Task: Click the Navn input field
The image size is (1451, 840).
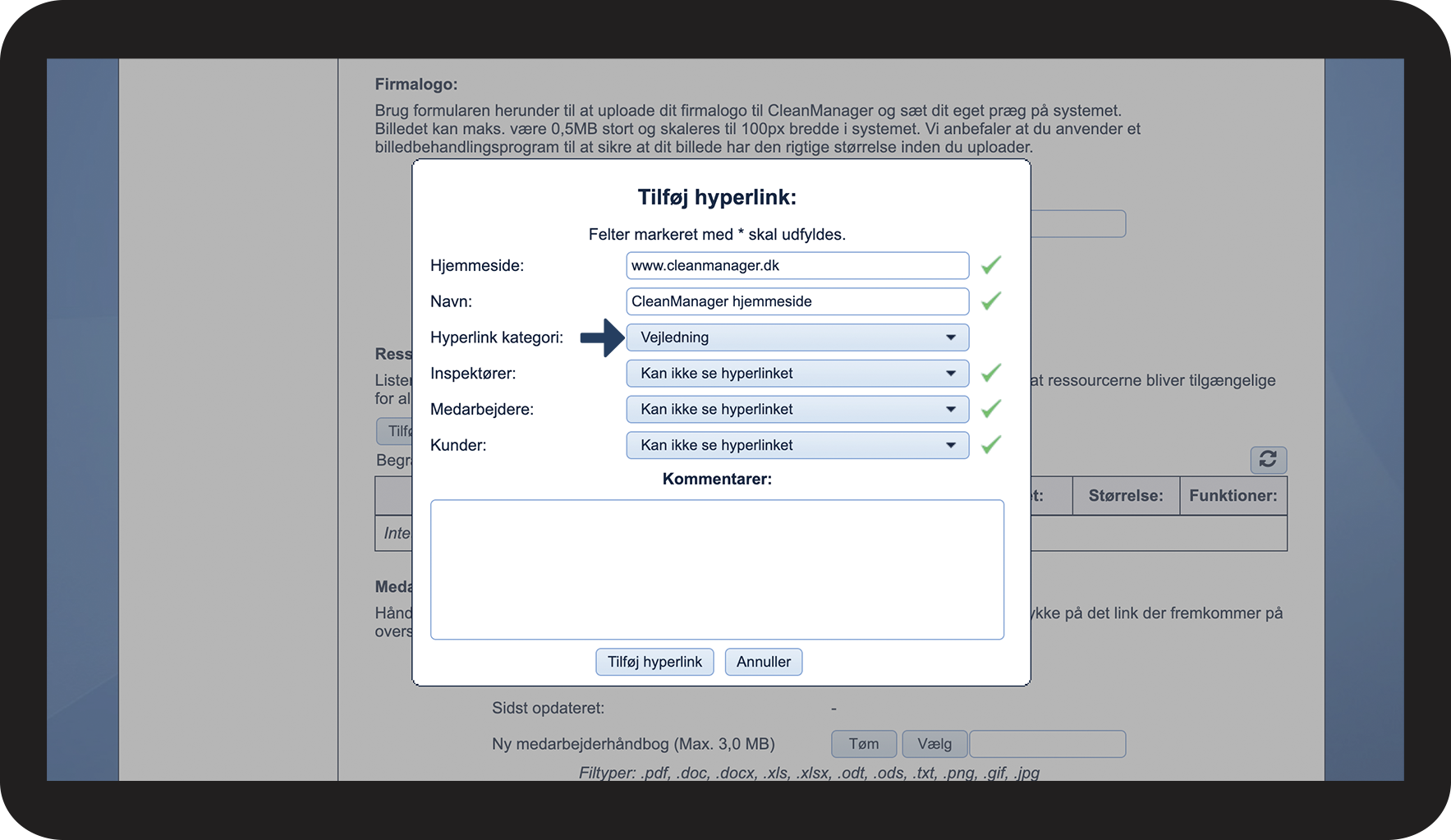Action: click(797, 301)
